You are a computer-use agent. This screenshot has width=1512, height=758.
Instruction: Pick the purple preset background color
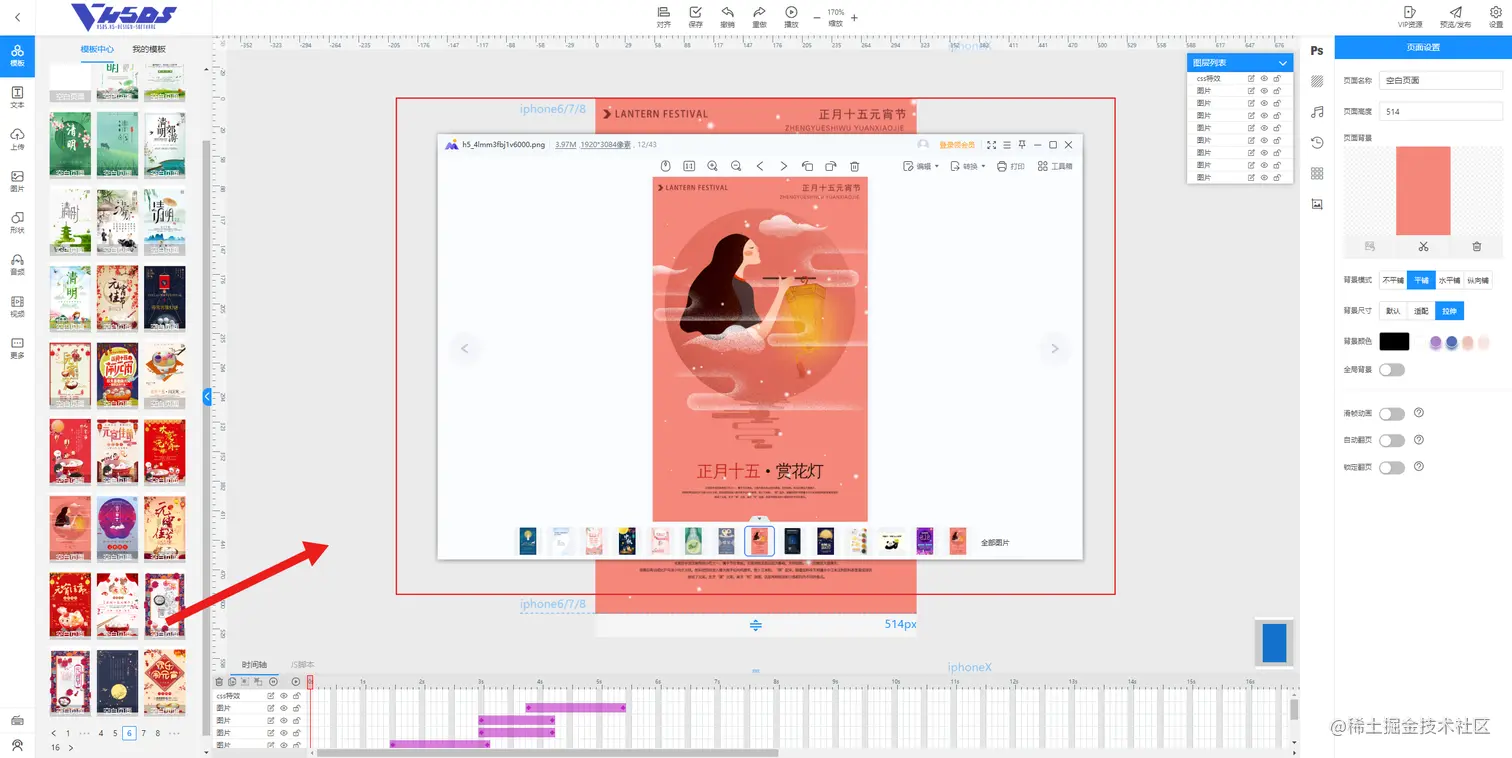pos(1436,342)
